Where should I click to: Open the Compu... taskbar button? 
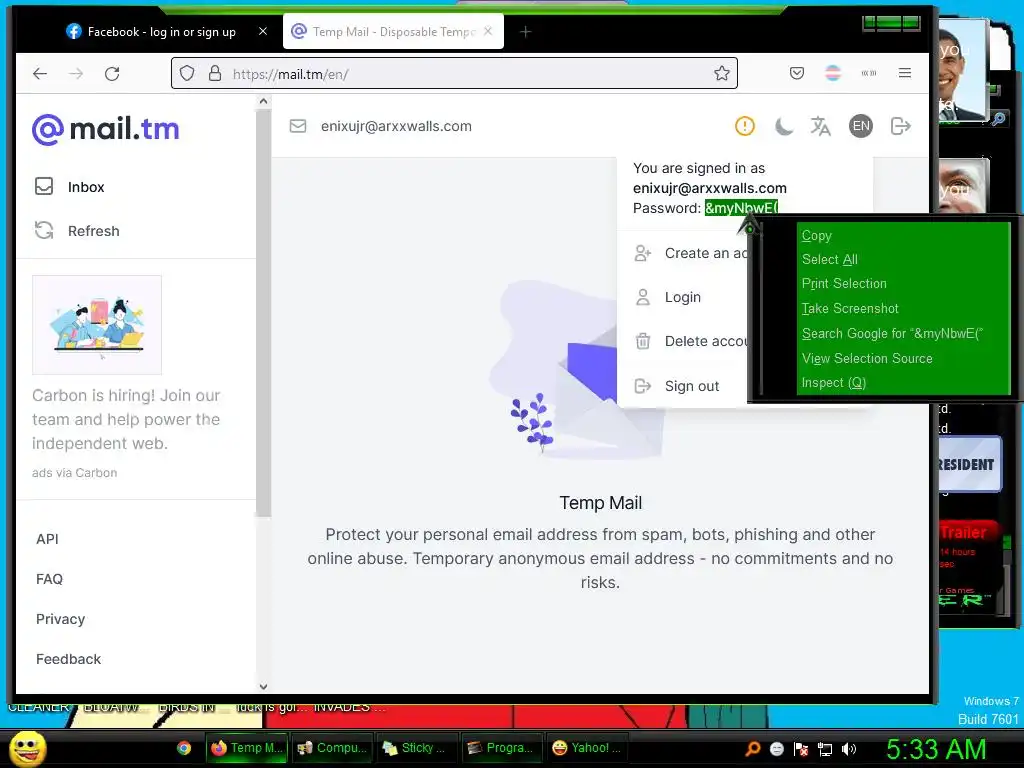point(332,748)
